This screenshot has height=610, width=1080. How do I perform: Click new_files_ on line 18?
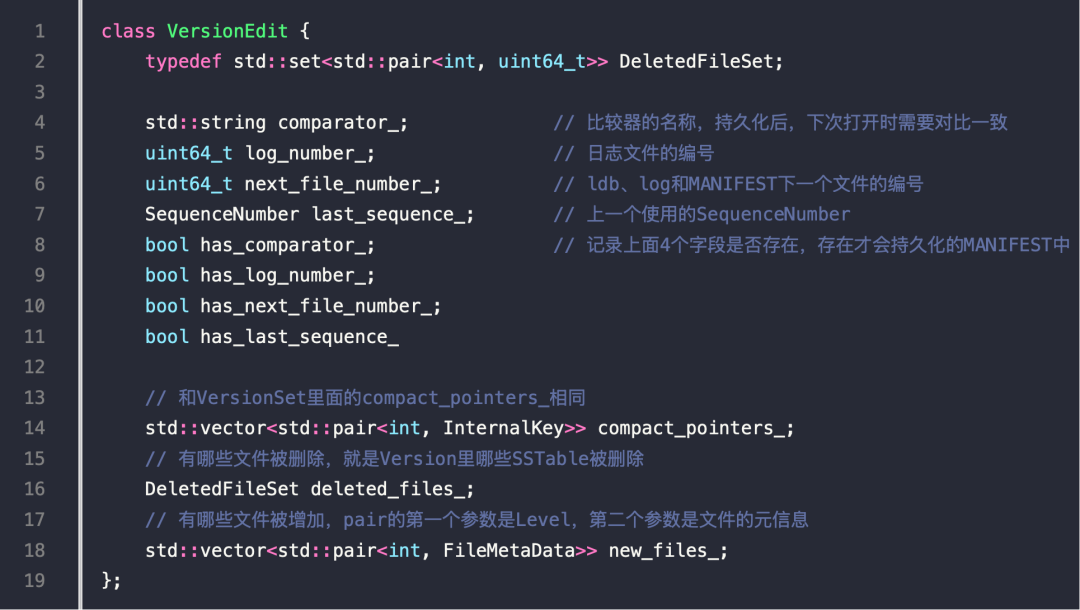pyautogui.click(x=663, y=551)
